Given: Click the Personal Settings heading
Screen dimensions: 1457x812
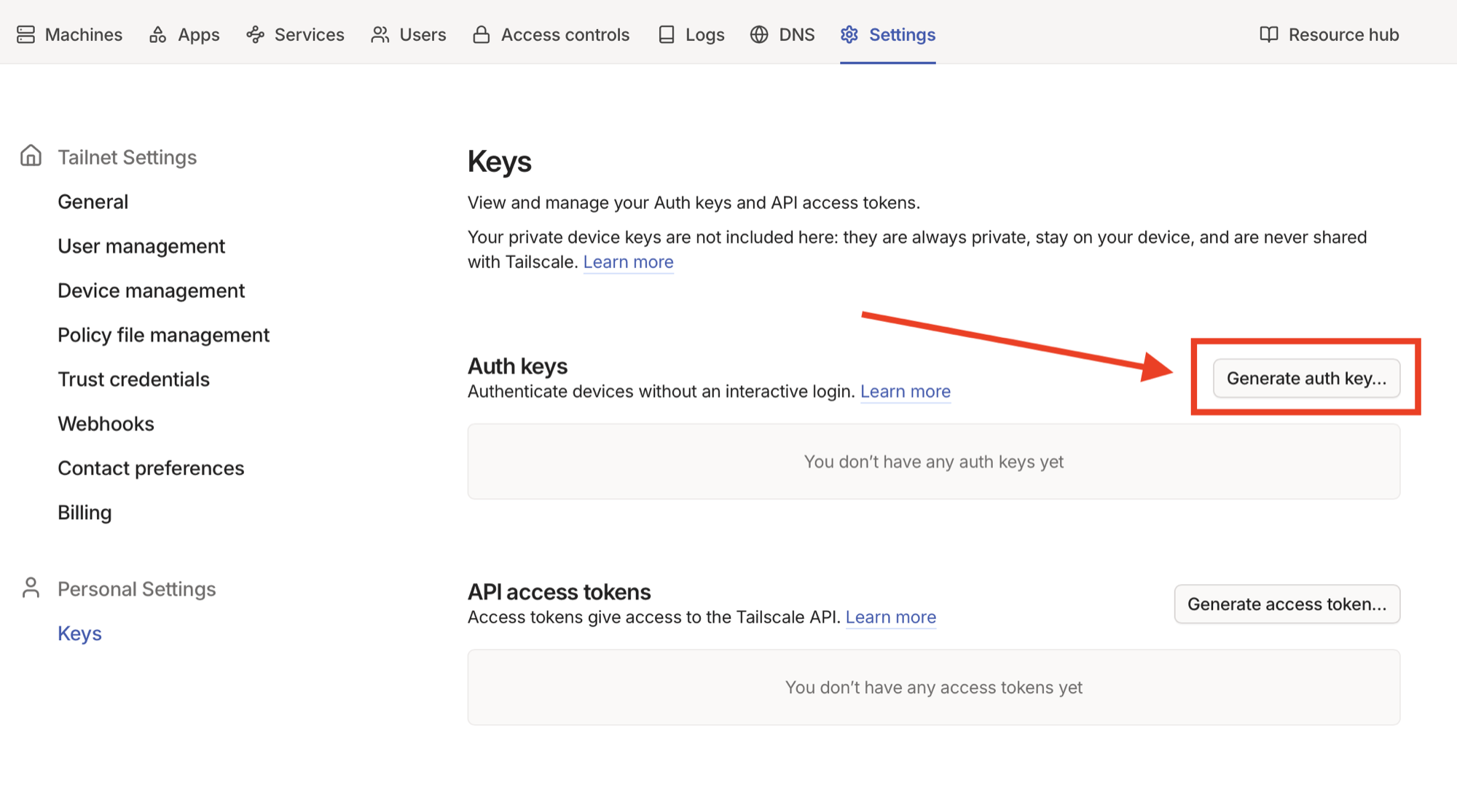Looking at the screenshot, I should pos(137,589).
